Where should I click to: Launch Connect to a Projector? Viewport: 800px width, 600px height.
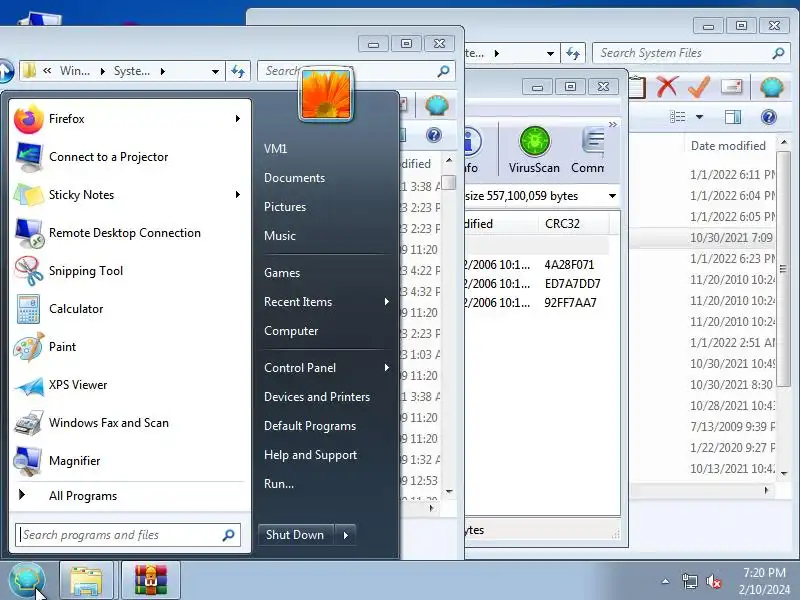click(130, 157)
